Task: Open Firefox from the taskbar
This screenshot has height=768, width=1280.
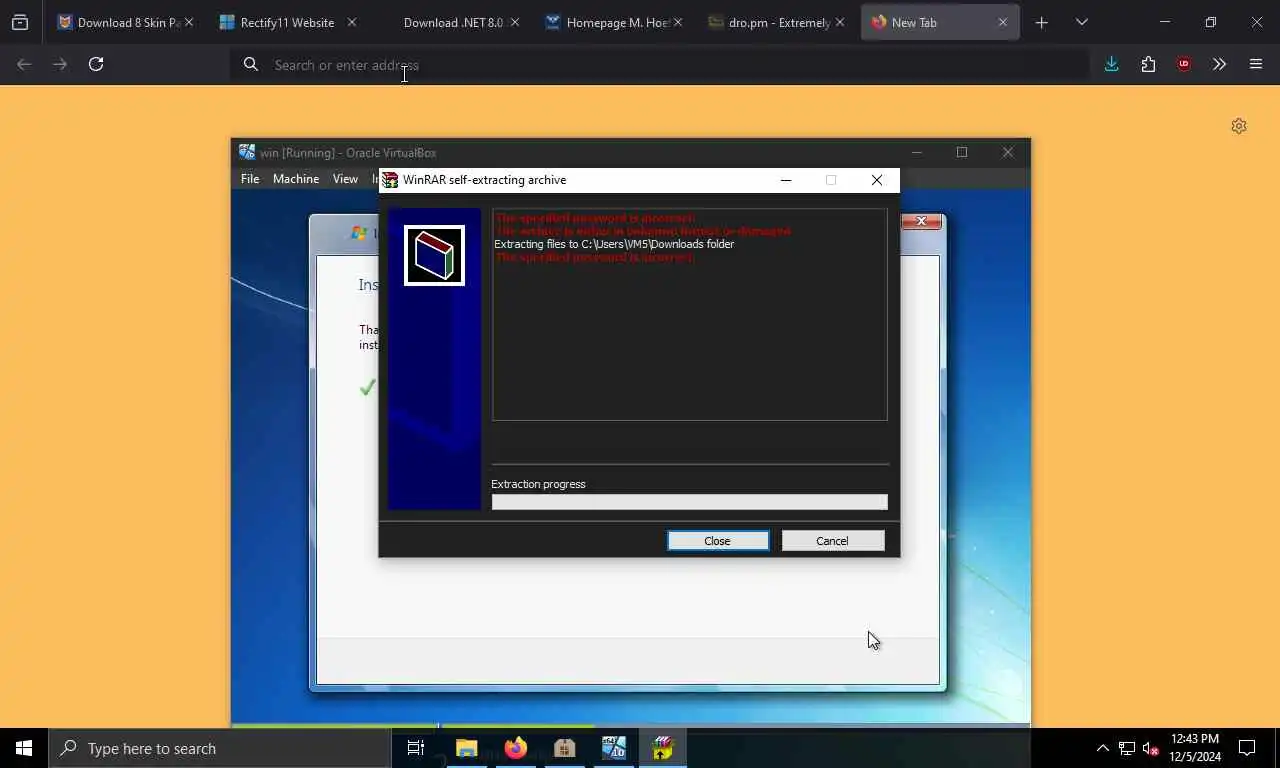Action: click(516, 748)
